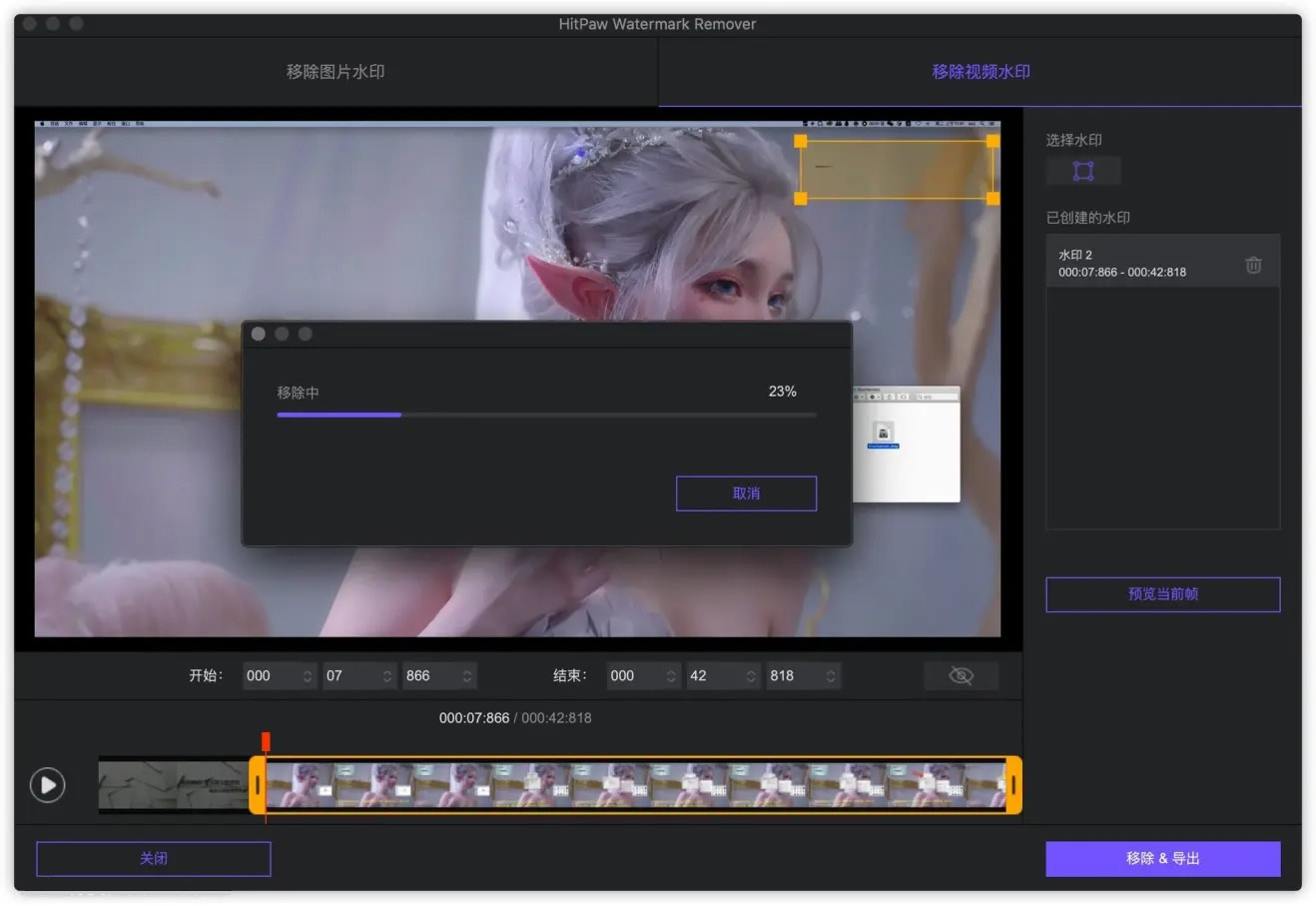Click the 000:07:866 / 000:42:818 time display
The image size is (1316, 905).
(x=515, y=718)
